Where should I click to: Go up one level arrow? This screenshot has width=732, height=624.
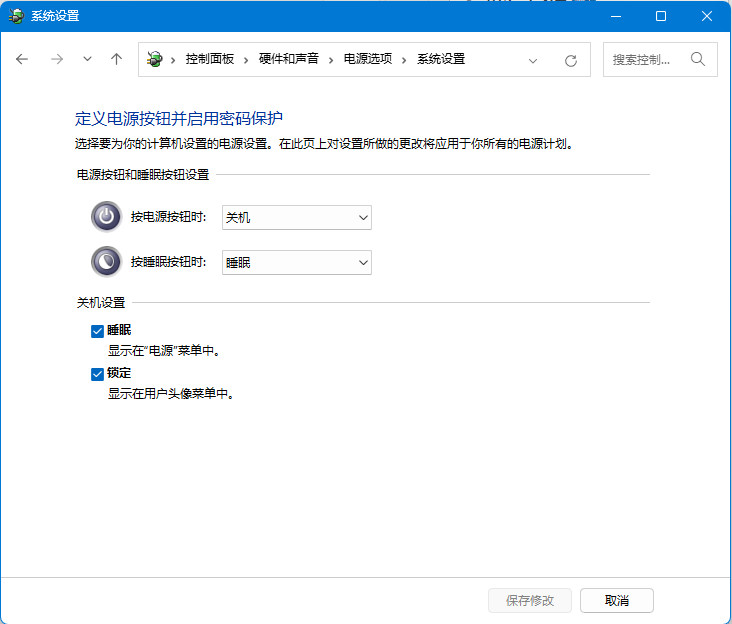pyautogui.click(x=116, y=59)
